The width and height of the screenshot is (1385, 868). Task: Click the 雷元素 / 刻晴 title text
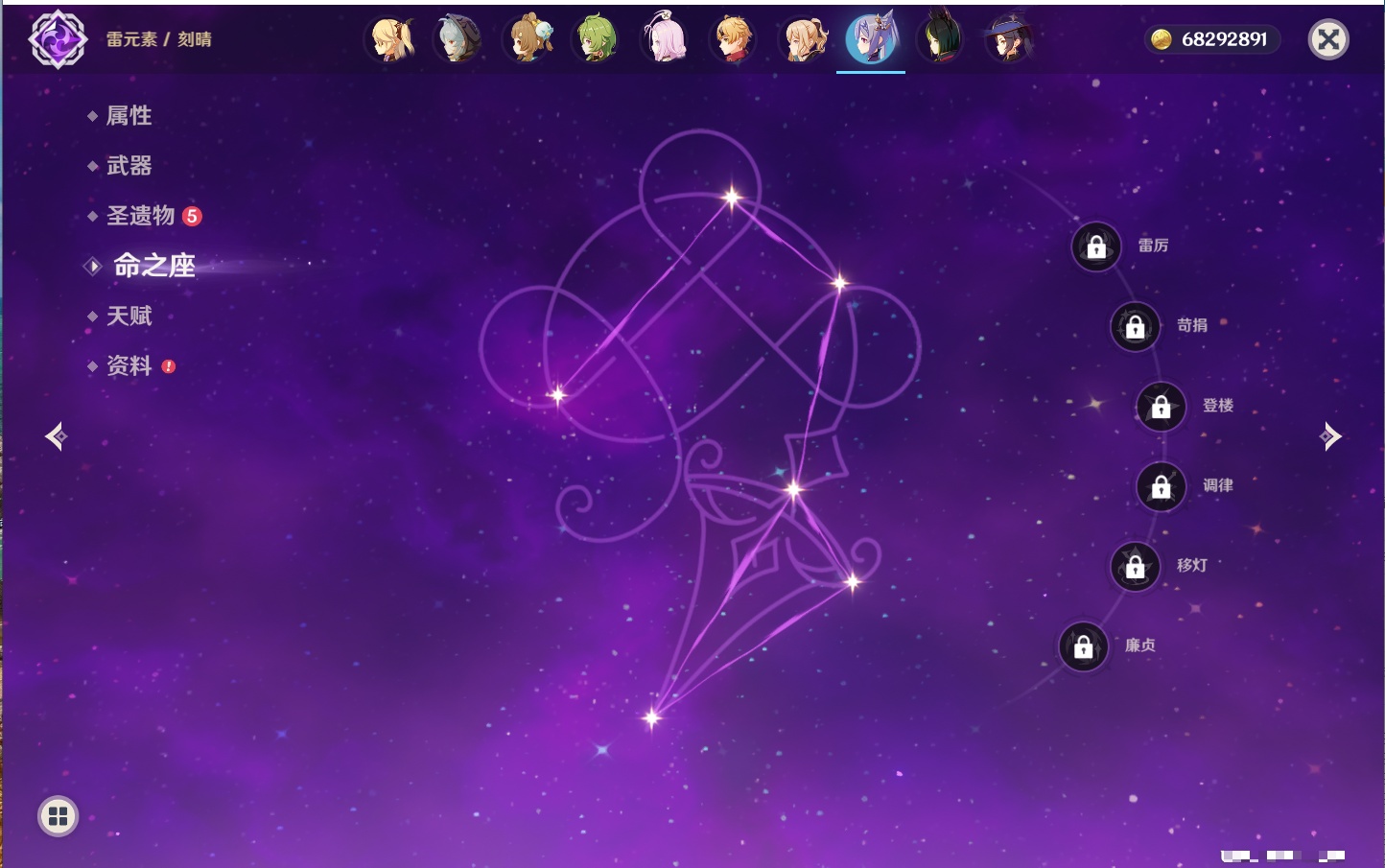(159, 39)
